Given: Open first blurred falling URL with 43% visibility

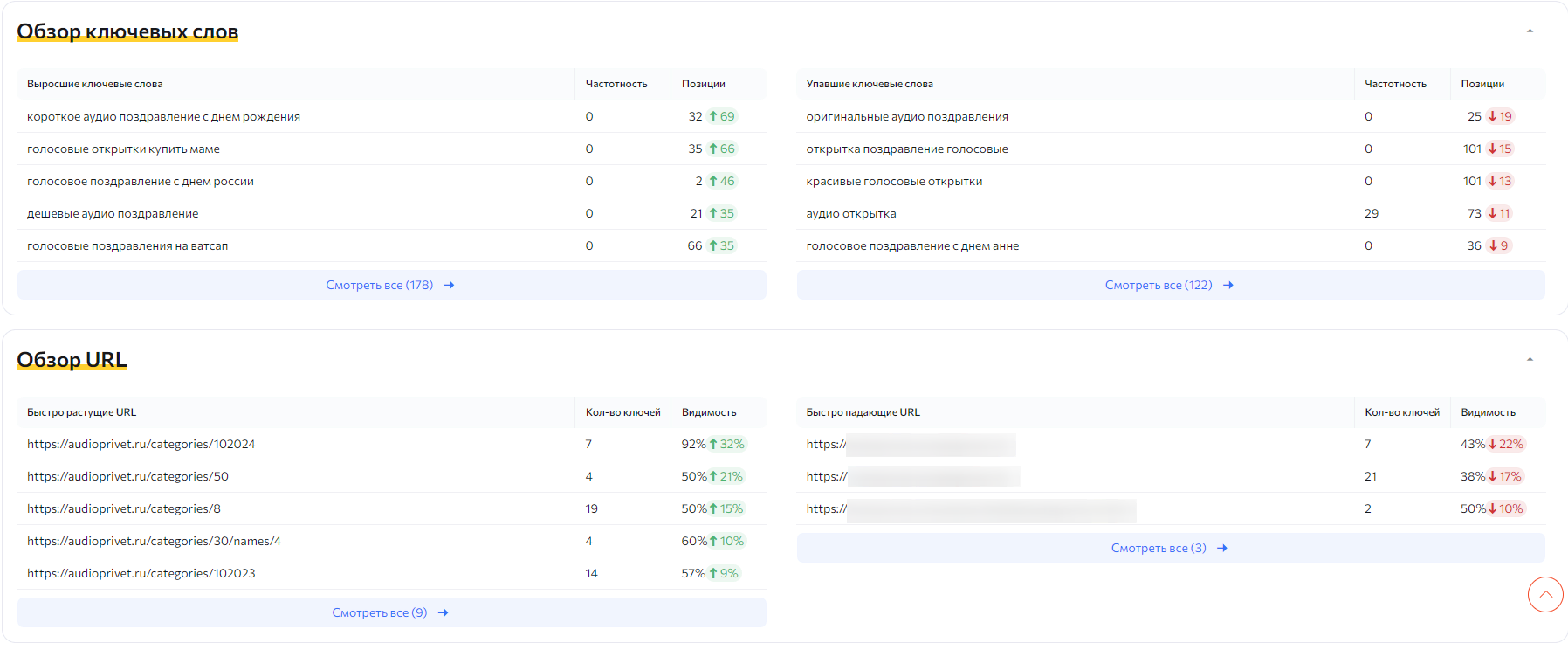Looking at the screenshot, I should coord(911,444).
